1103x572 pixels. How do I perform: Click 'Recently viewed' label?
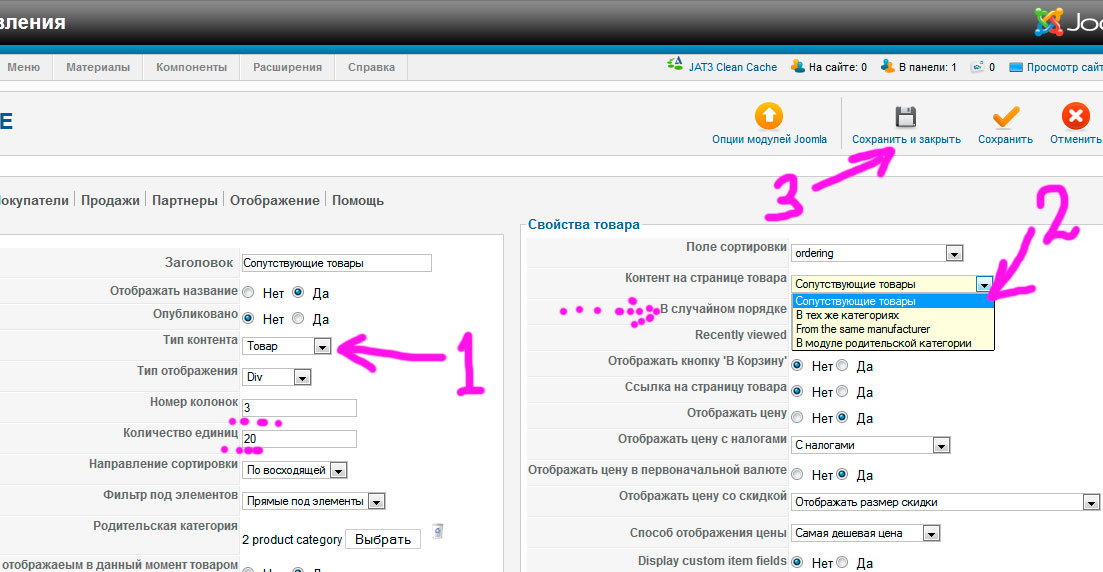[741, 335]
